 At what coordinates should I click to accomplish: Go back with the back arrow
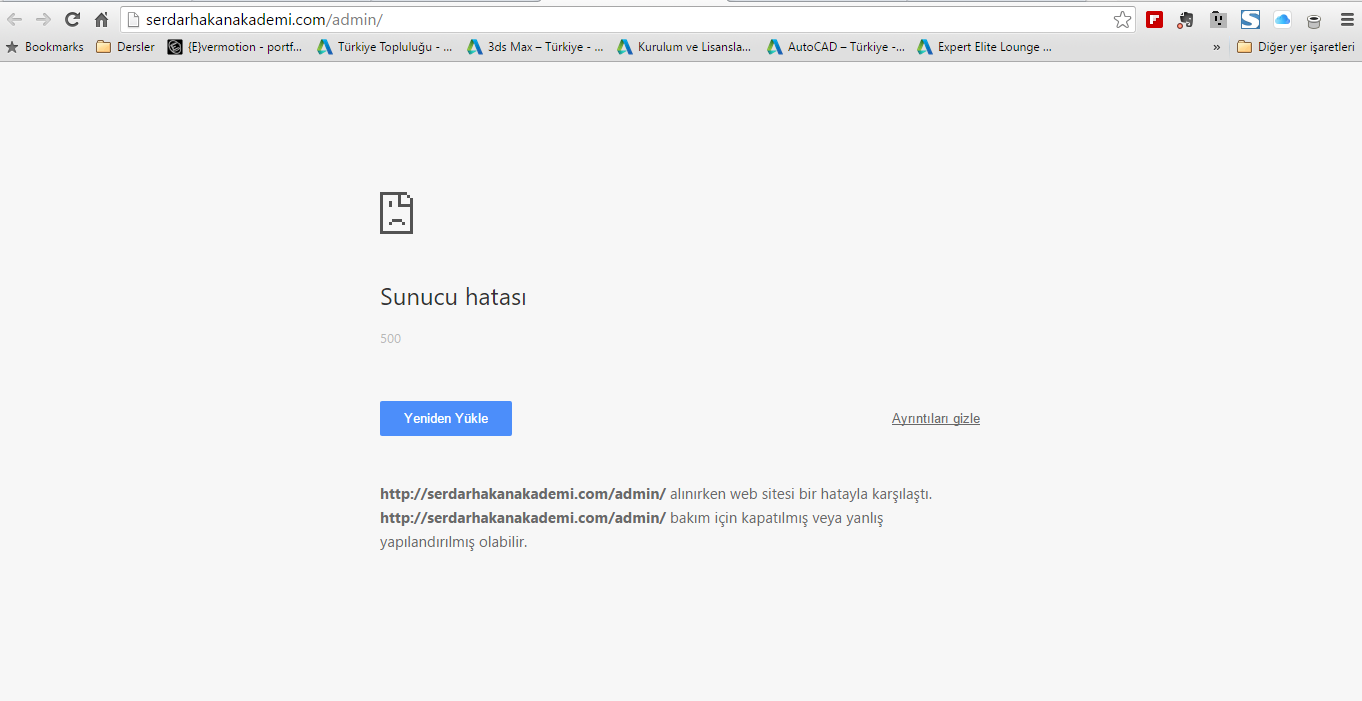(x=15, y=19)
